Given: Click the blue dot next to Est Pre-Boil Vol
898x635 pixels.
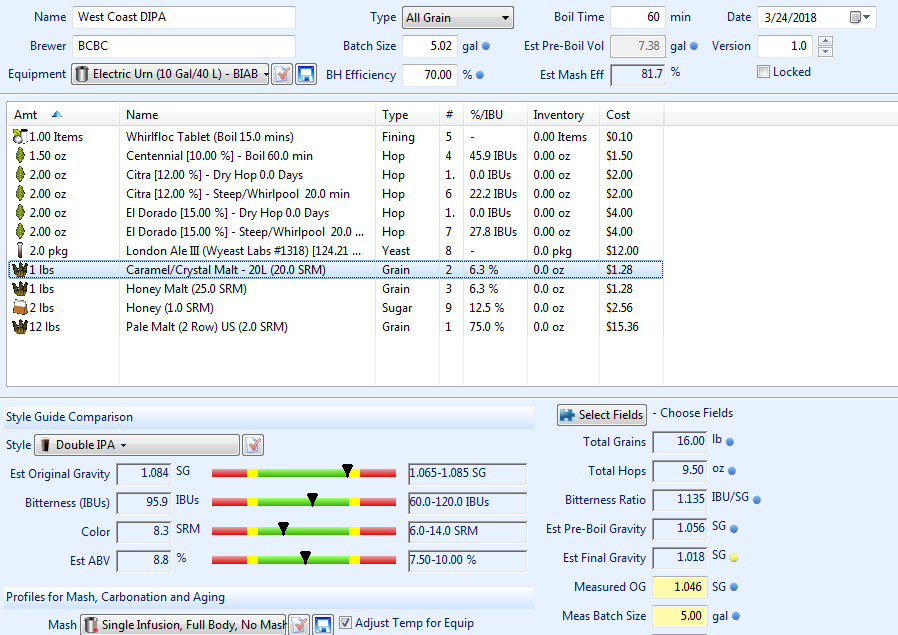Looking at the screenshot, I should [694, 46].
